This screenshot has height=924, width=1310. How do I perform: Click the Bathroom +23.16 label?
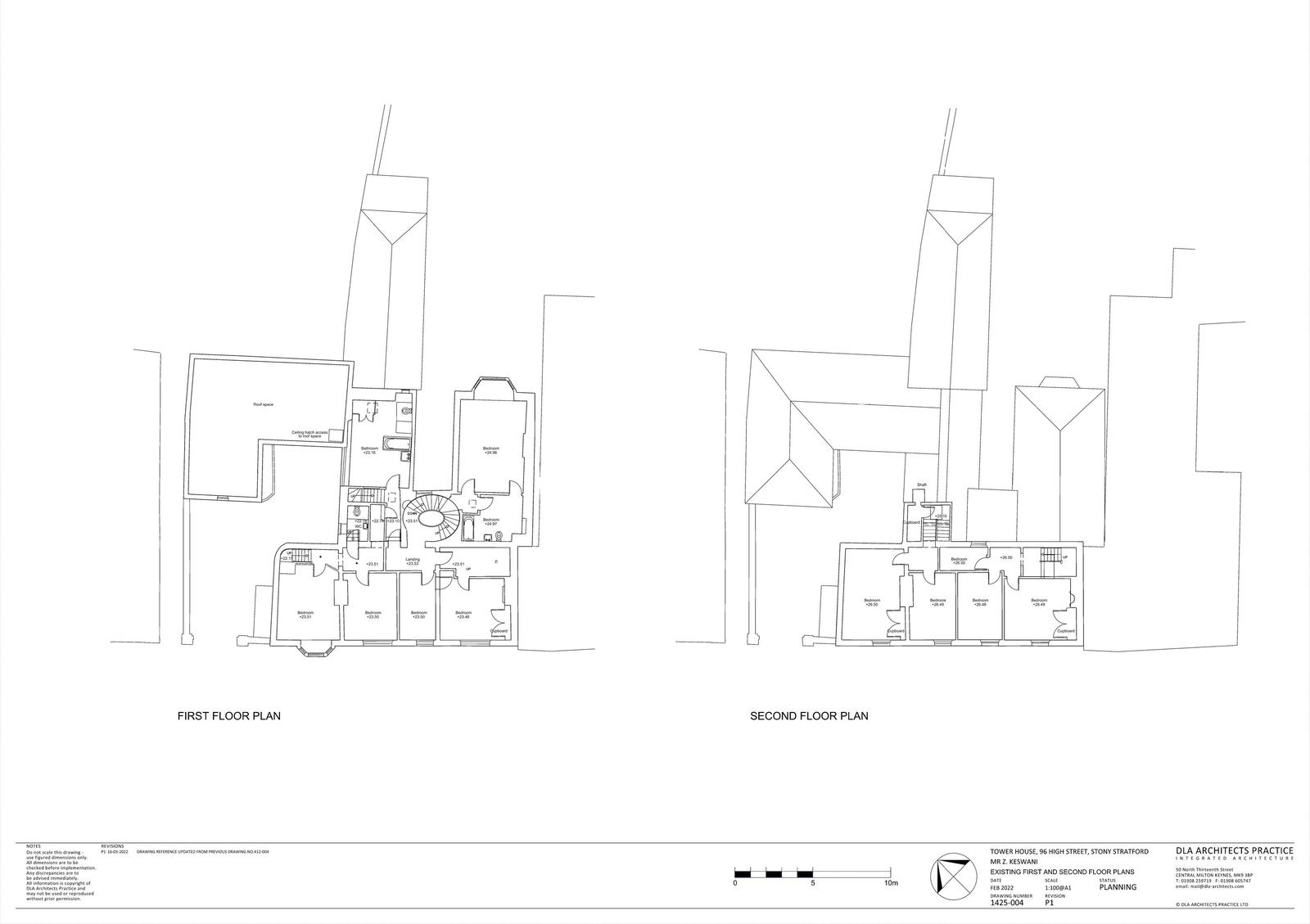pyautogui.click(x=369, y=450)
